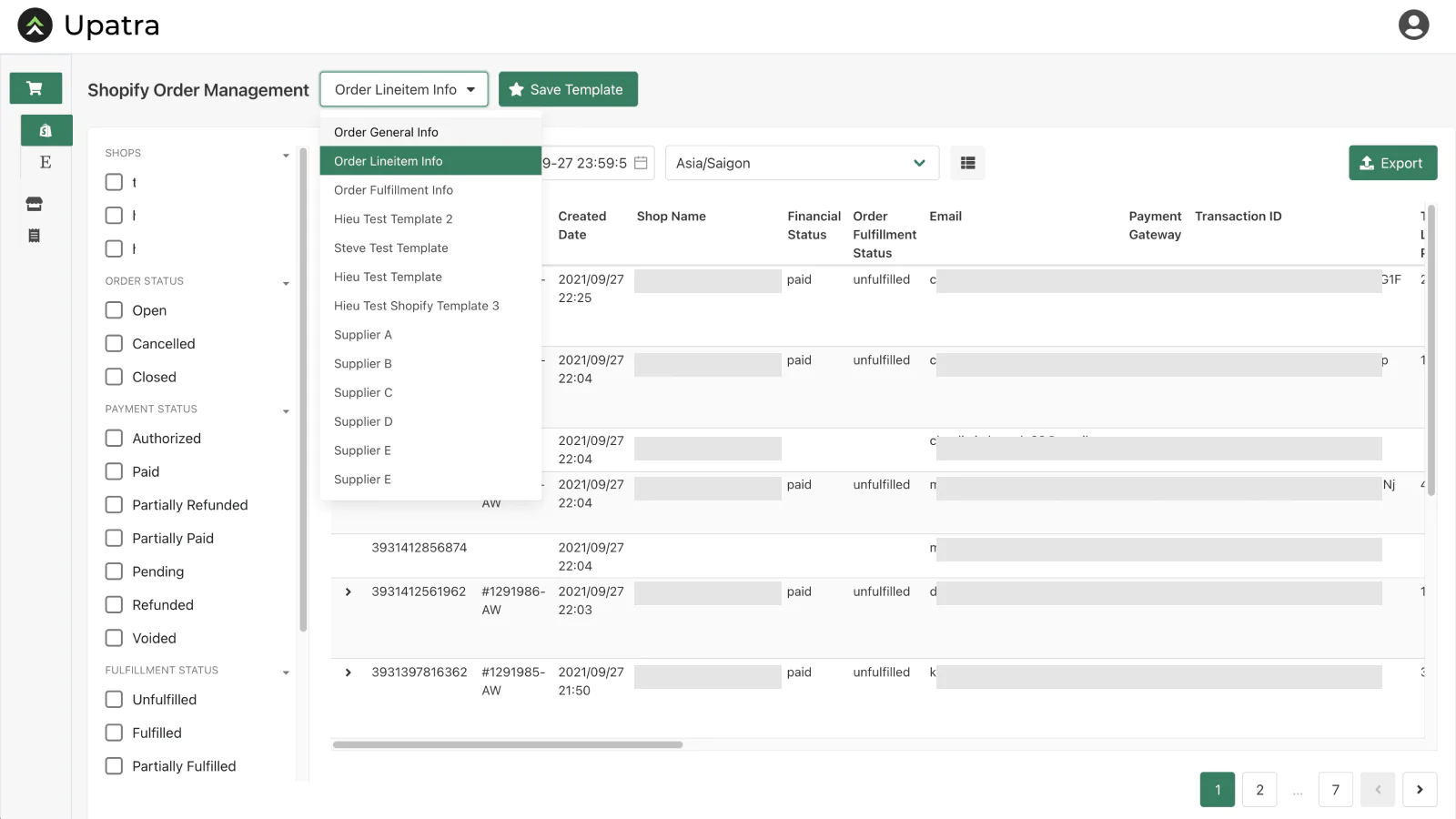
Task: Check the Closed order status box
Action: pyautogui.click(x=114, y=377)
